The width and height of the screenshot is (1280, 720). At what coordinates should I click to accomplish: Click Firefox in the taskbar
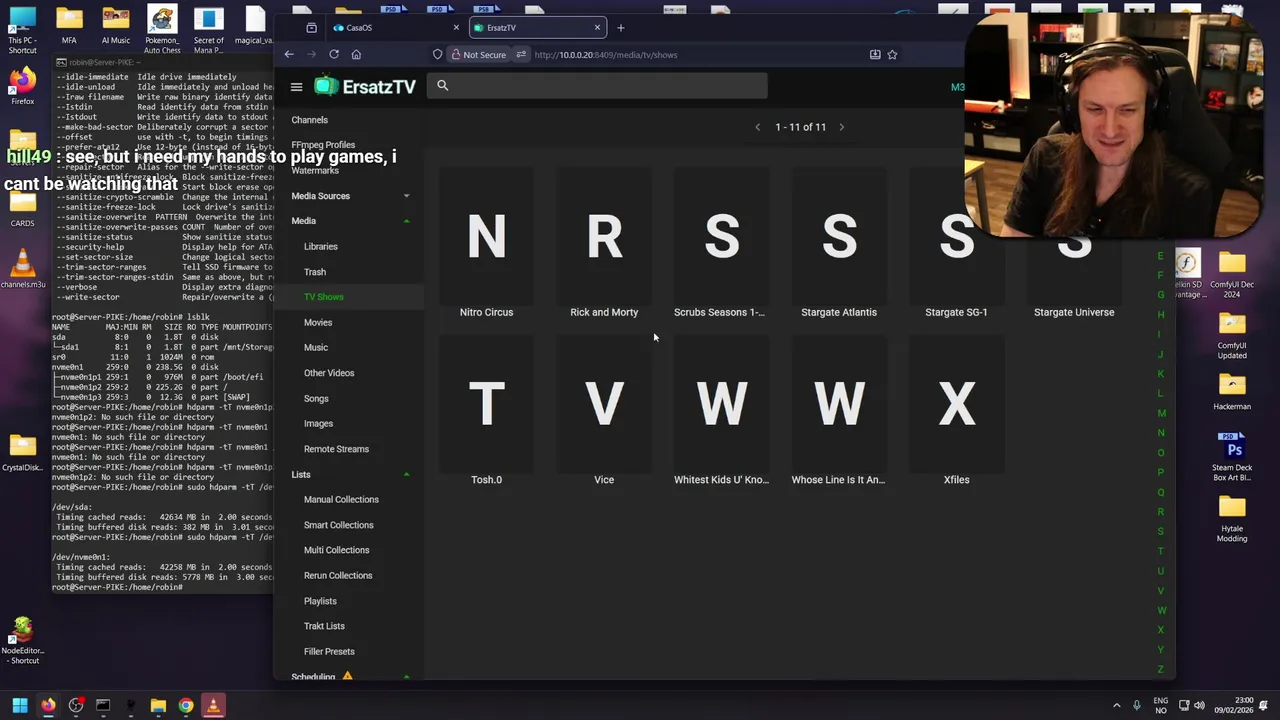click(48, 706)
